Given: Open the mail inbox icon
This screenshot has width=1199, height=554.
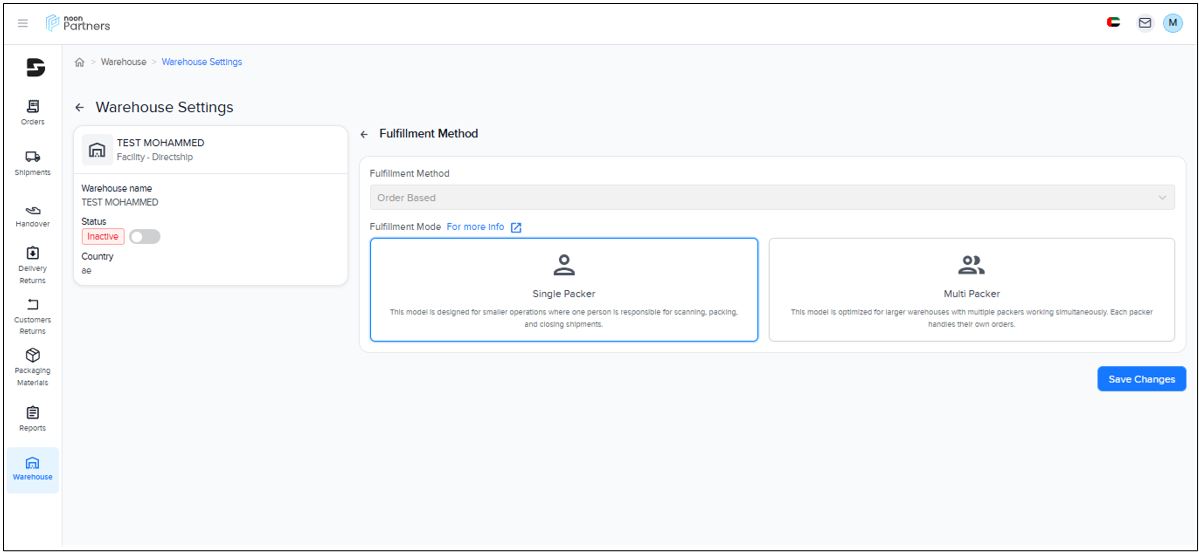Looking at the screenshot, I should (x=1145, y=23).
